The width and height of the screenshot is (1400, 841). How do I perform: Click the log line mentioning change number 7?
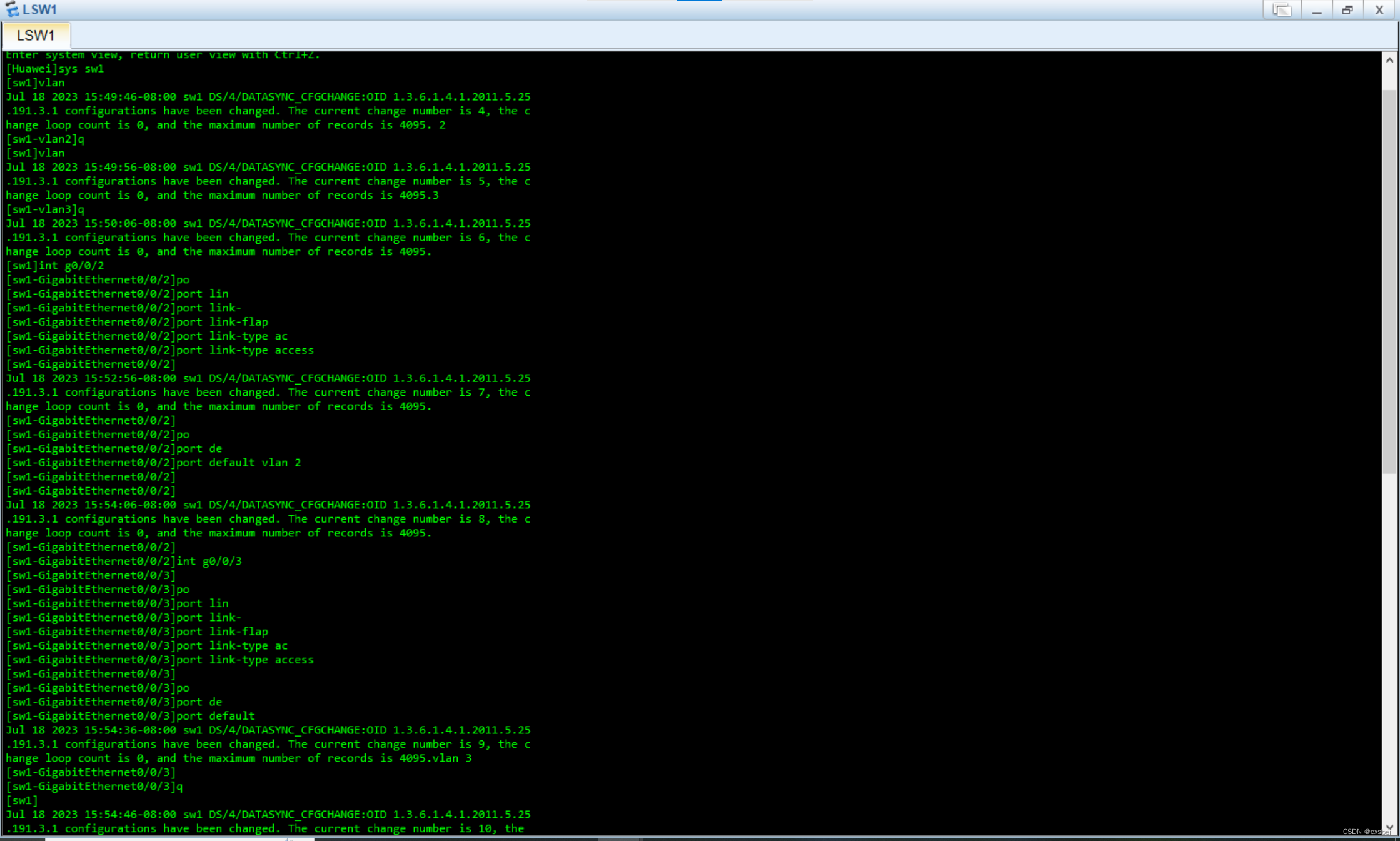268,393
